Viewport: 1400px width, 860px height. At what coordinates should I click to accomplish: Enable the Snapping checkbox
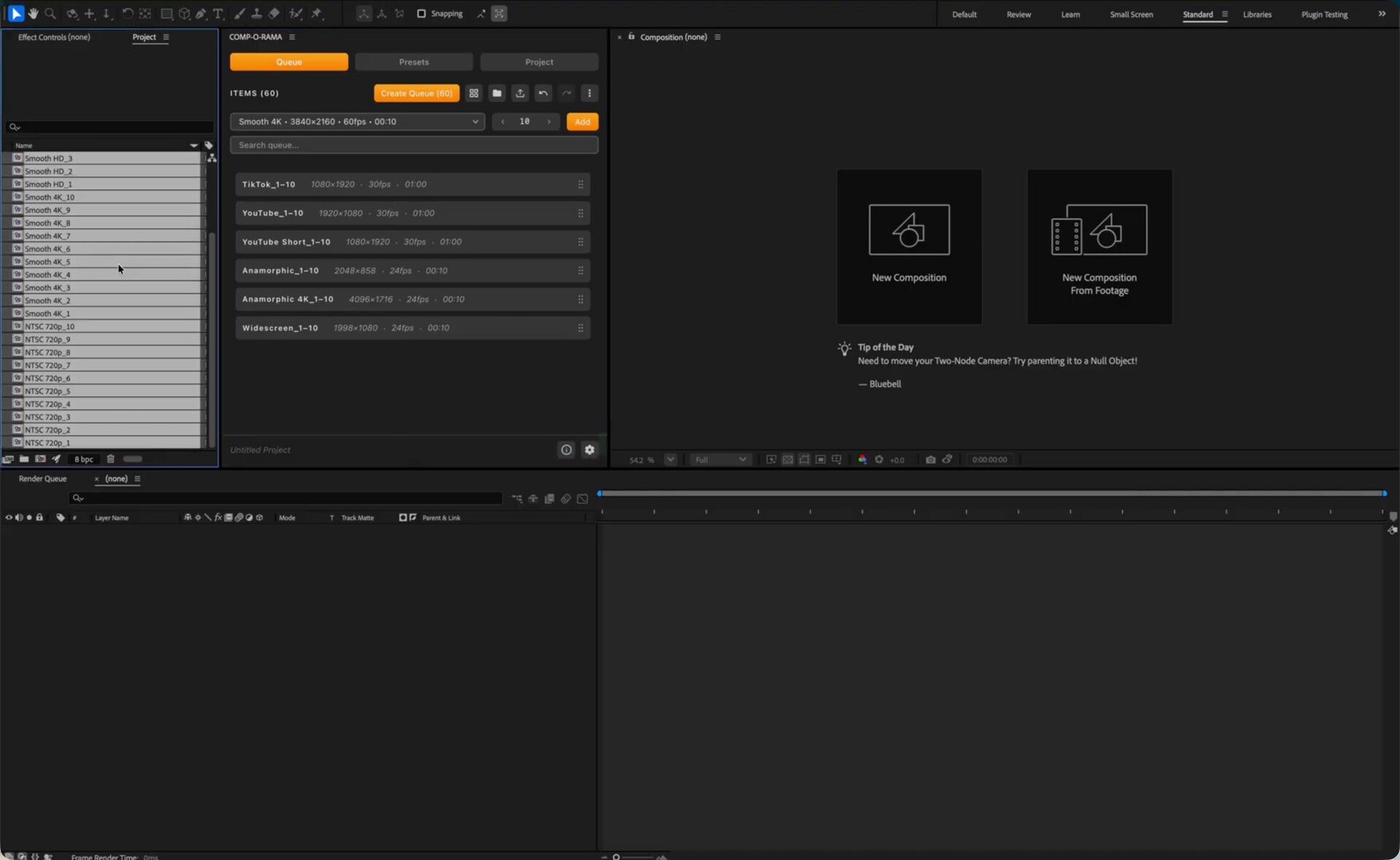coord(421,14)
